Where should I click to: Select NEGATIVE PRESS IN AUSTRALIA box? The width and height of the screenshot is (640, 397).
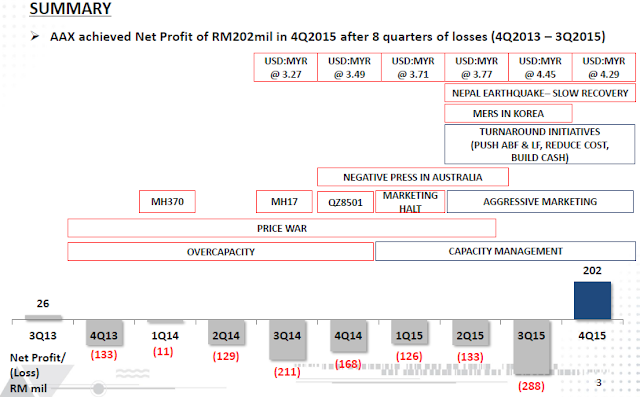tap(413, 177)
